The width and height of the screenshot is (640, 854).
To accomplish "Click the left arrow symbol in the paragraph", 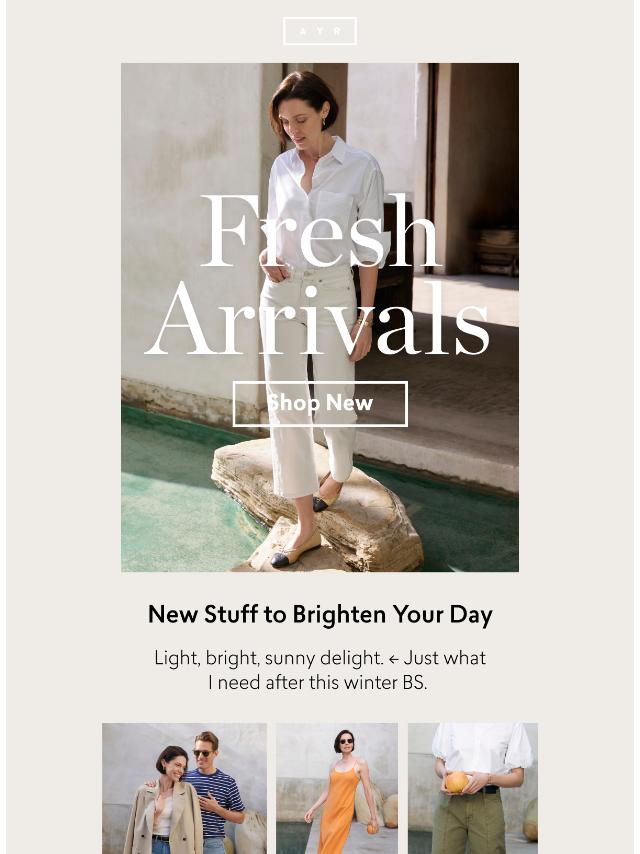I will [x=393, y=659].
